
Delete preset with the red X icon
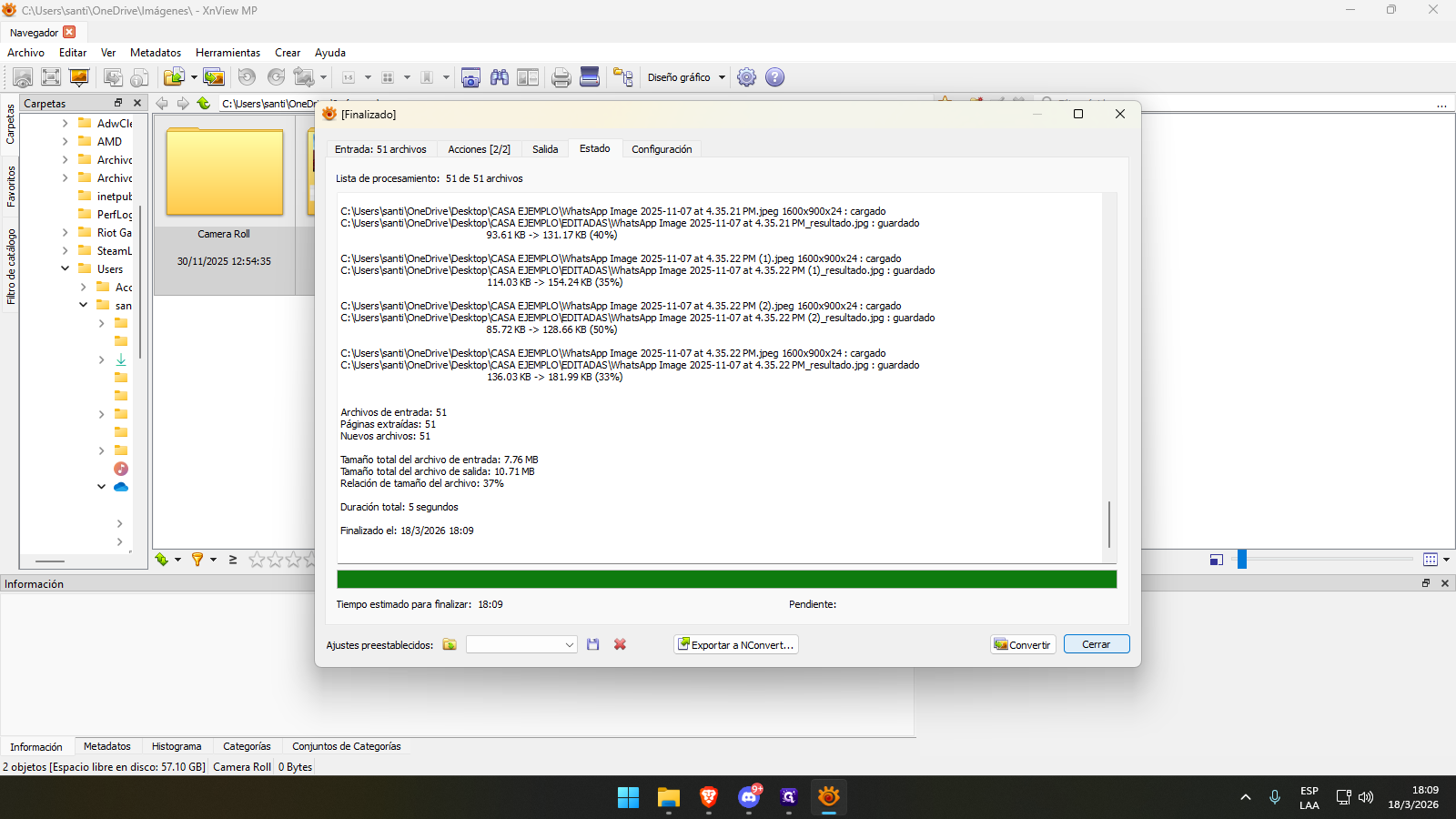click(620, 644)
